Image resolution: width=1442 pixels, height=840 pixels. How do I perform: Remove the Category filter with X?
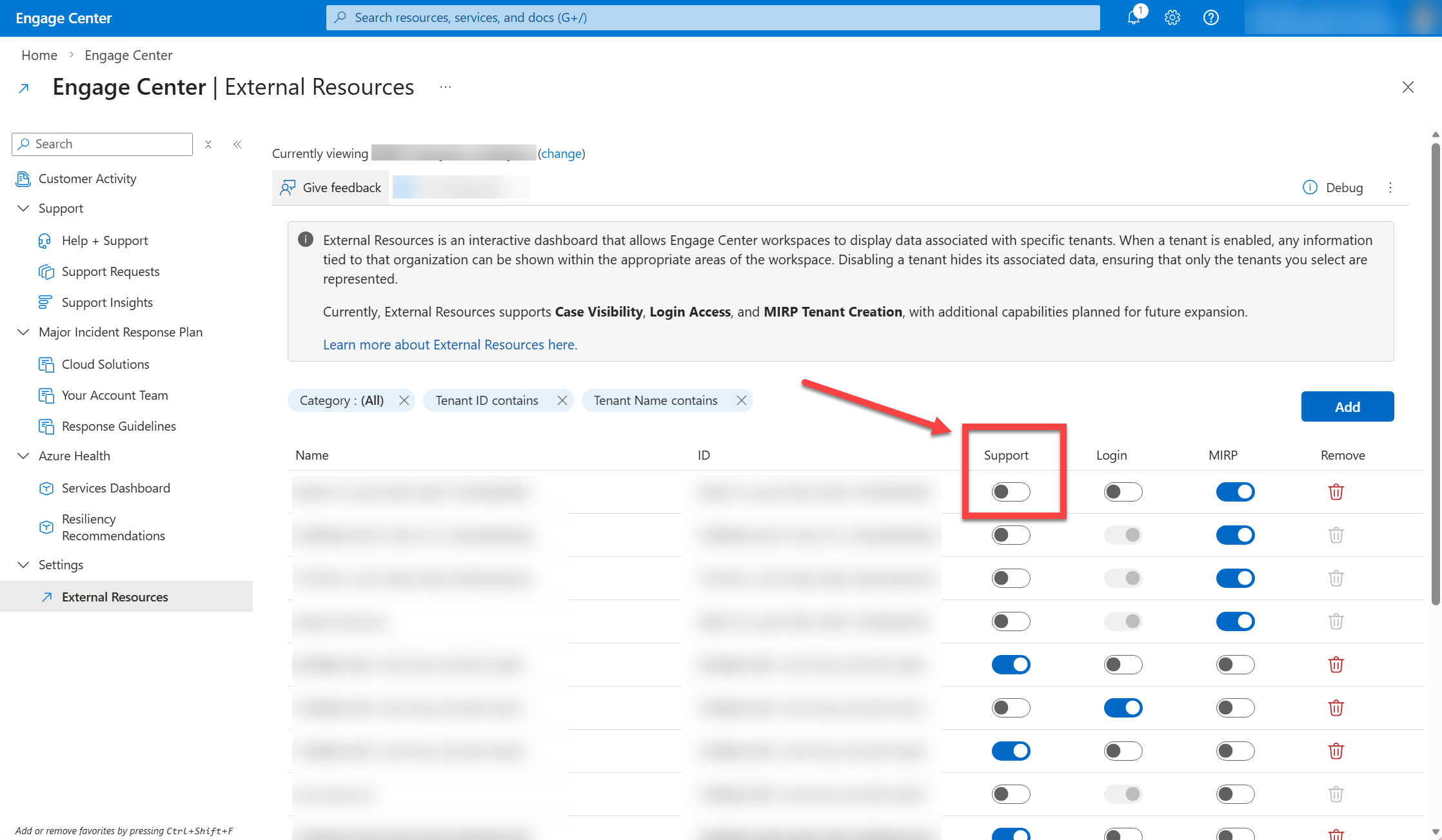404,400
